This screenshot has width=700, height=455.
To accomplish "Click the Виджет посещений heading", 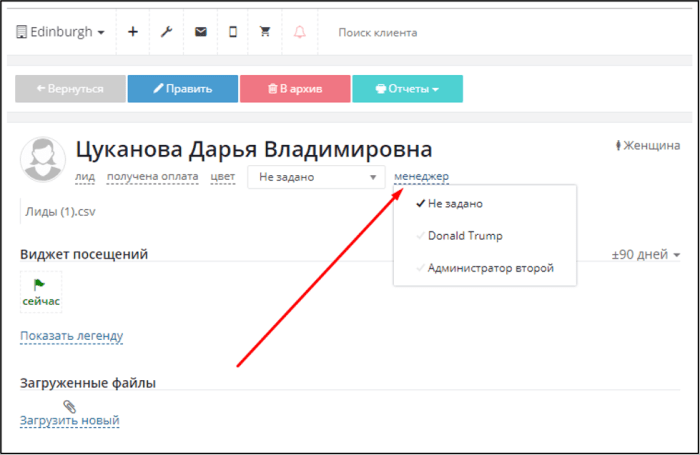I will pyautogui.click(x=84, y=254).
